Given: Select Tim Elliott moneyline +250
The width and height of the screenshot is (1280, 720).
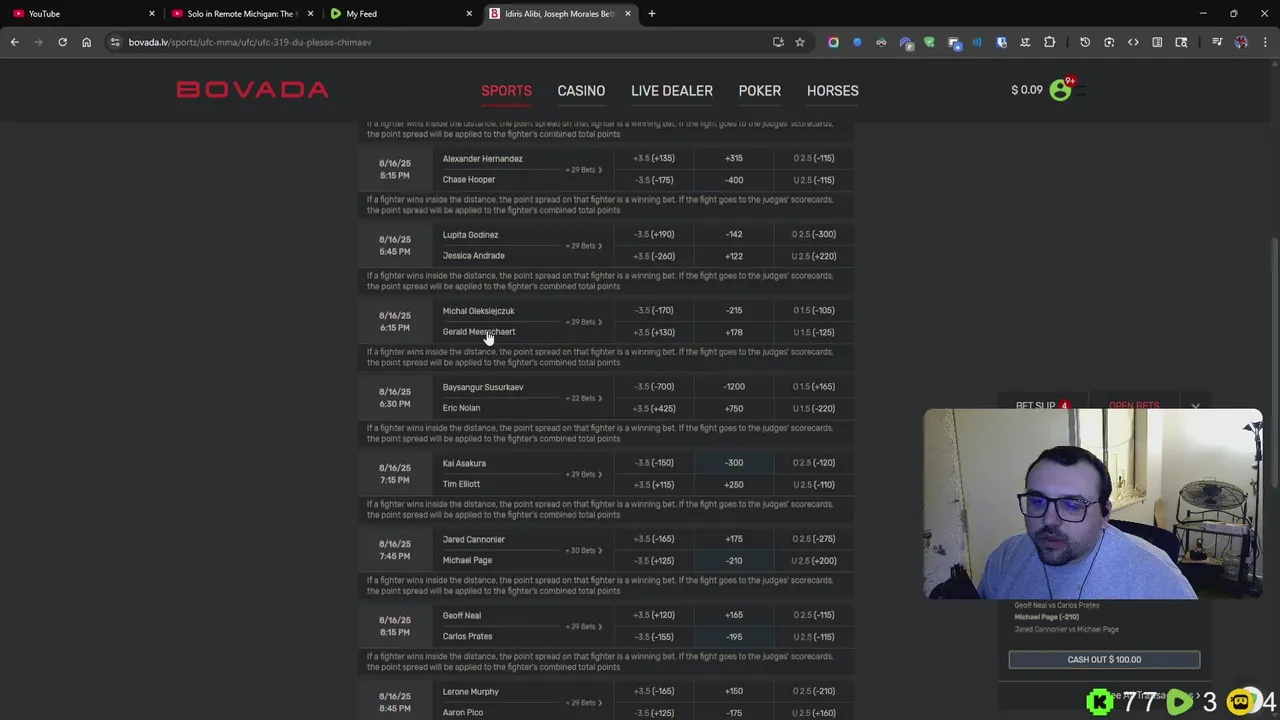Looking at the screenshot, I should [734, 485].
